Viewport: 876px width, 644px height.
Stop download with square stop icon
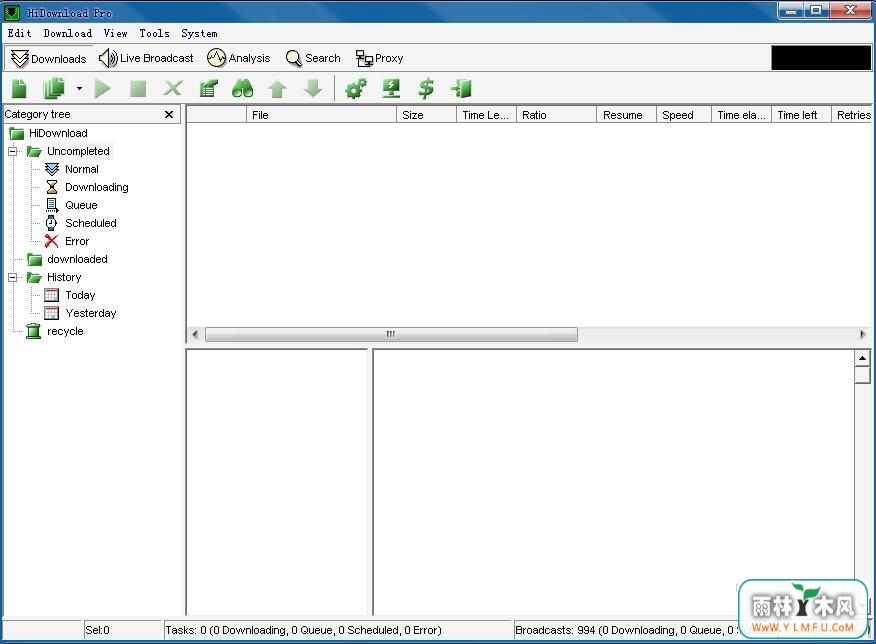(138, 88)
